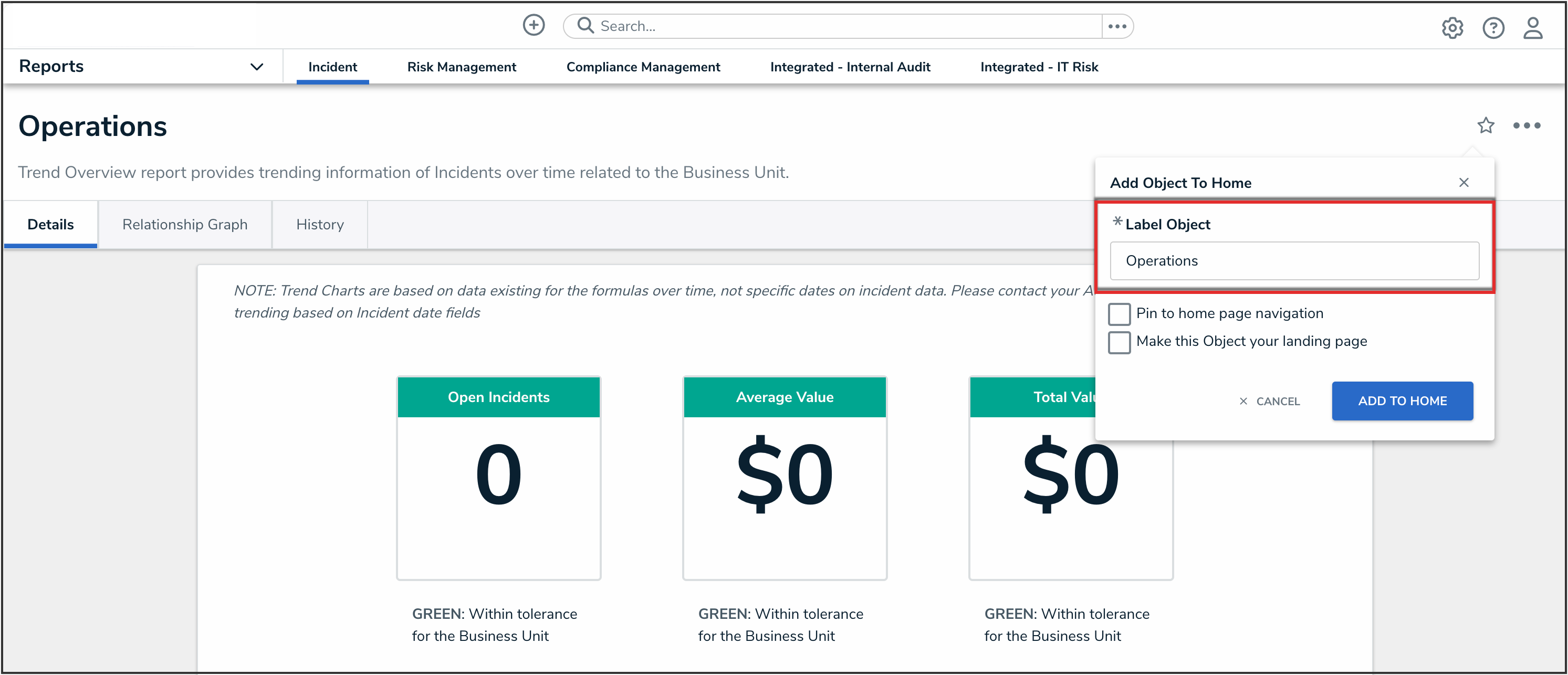Open the settings gear icon

coord(1452,28)
